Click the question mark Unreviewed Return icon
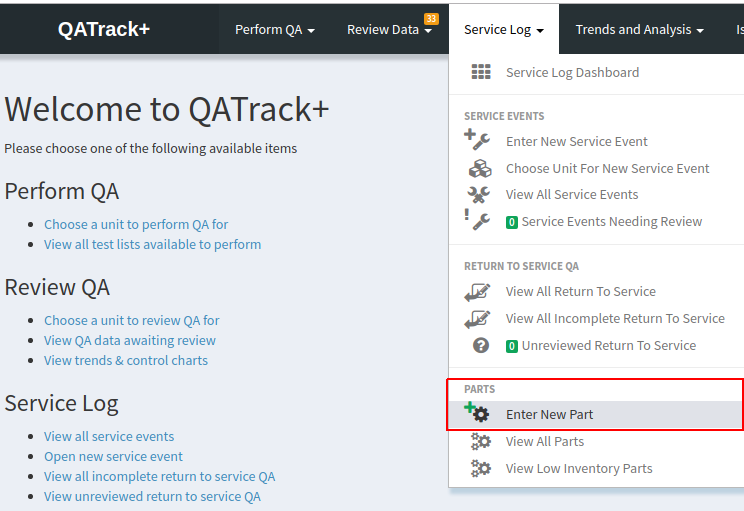The height and width of the screenshot is (511, 744). click(481, 345)
